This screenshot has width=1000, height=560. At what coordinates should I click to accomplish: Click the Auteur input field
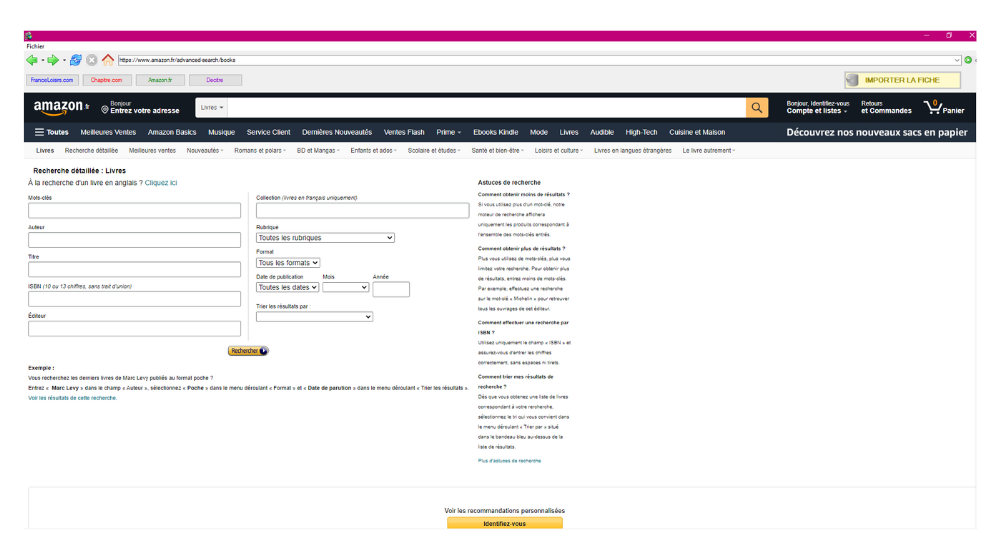[x=135, y=240]
